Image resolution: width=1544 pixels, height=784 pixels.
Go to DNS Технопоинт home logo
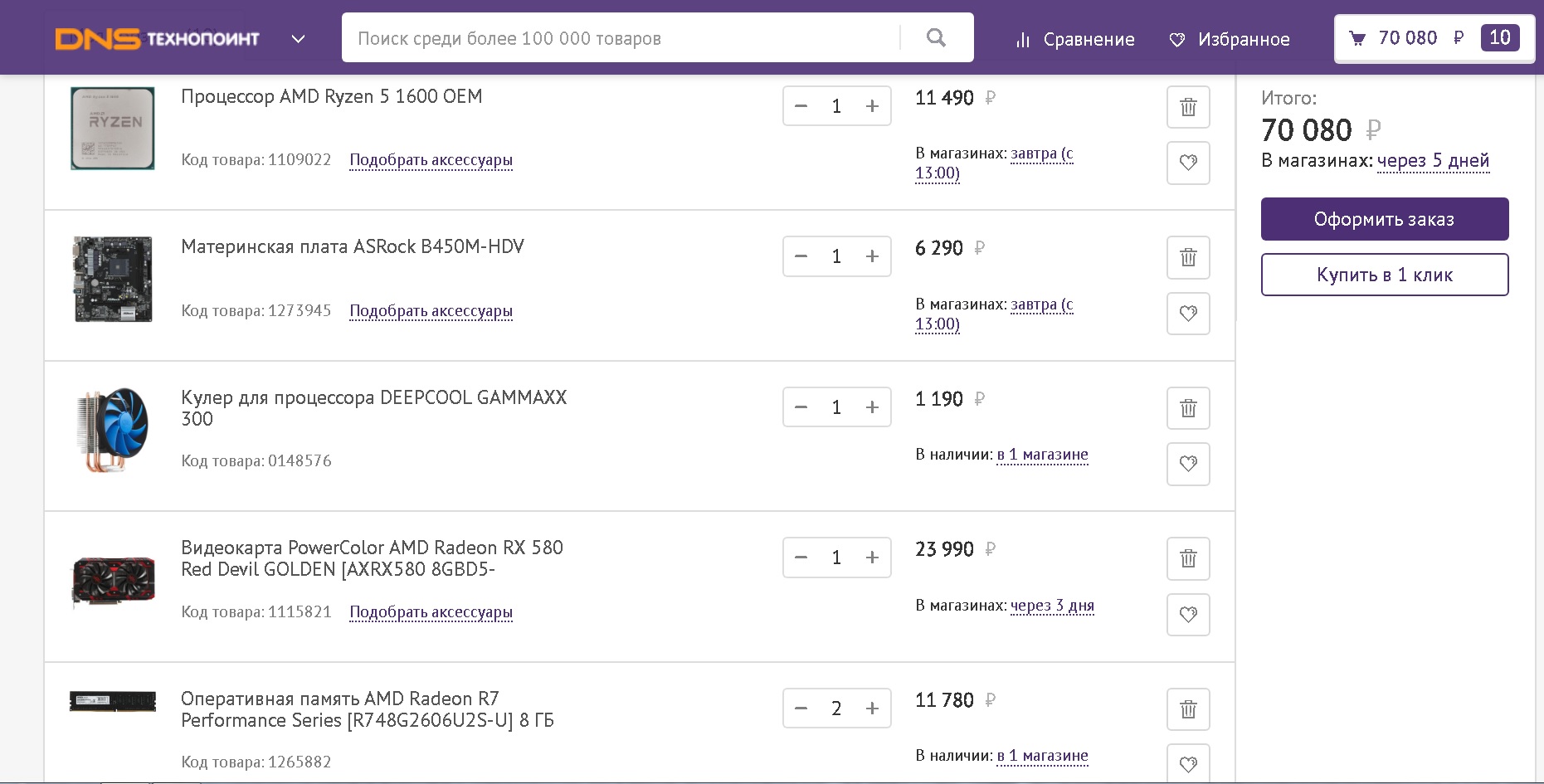158,39
